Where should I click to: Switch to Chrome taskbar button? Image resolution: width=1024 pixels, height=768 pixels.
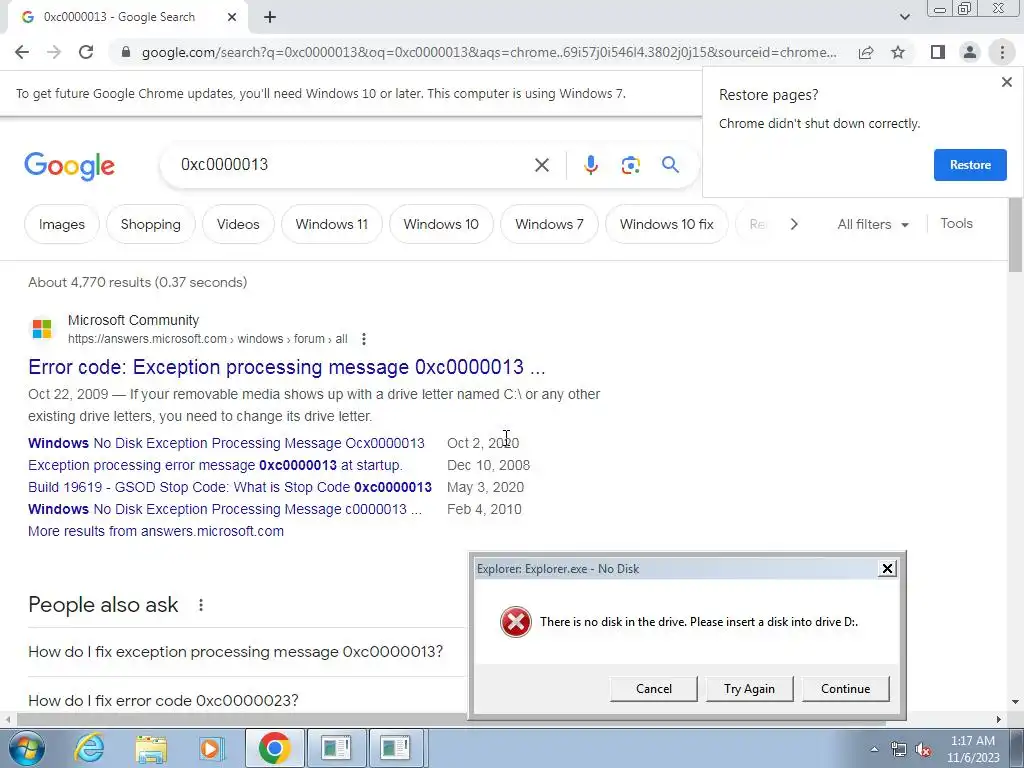pos(274,748)
